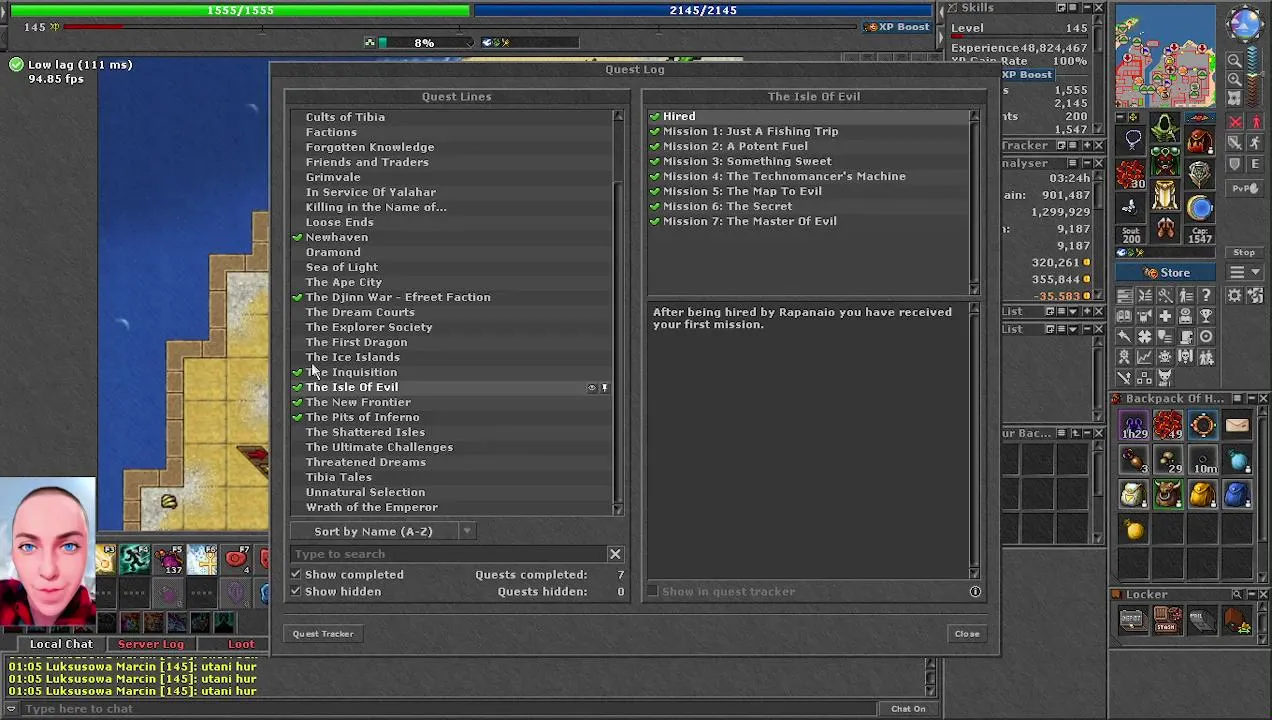This screenshot has width=1272, height=720.
Task: Open the Stash in the Locker panel
Action: tap(1167, 622)
